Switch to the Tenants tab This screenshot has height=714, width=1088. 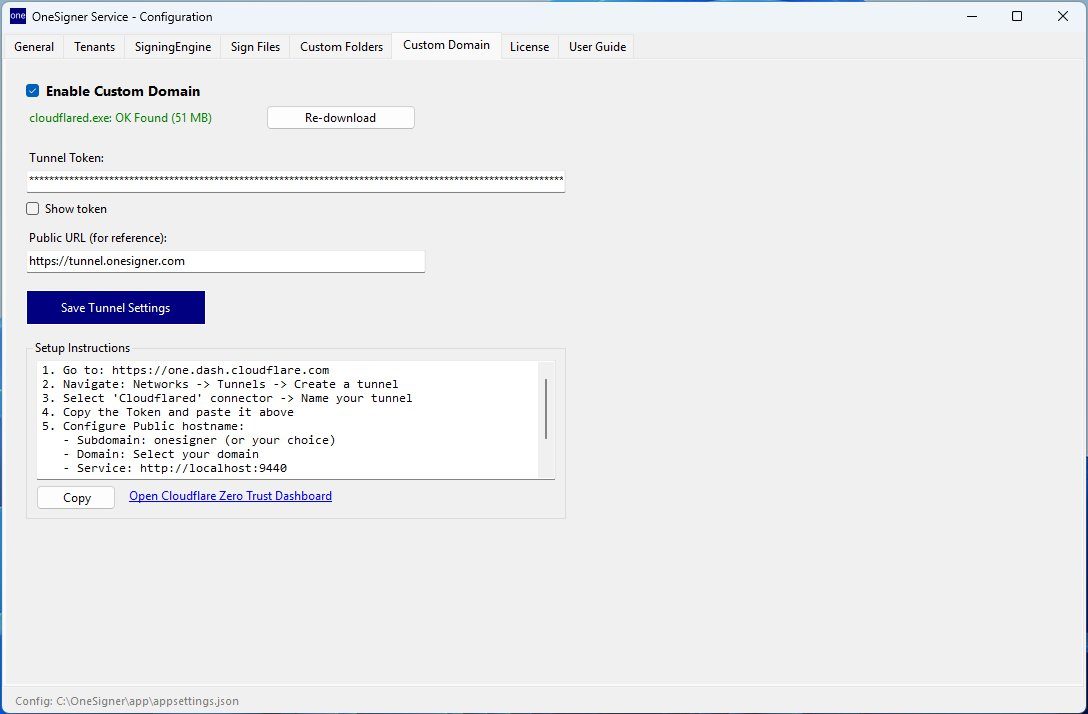tap(94, 46)
